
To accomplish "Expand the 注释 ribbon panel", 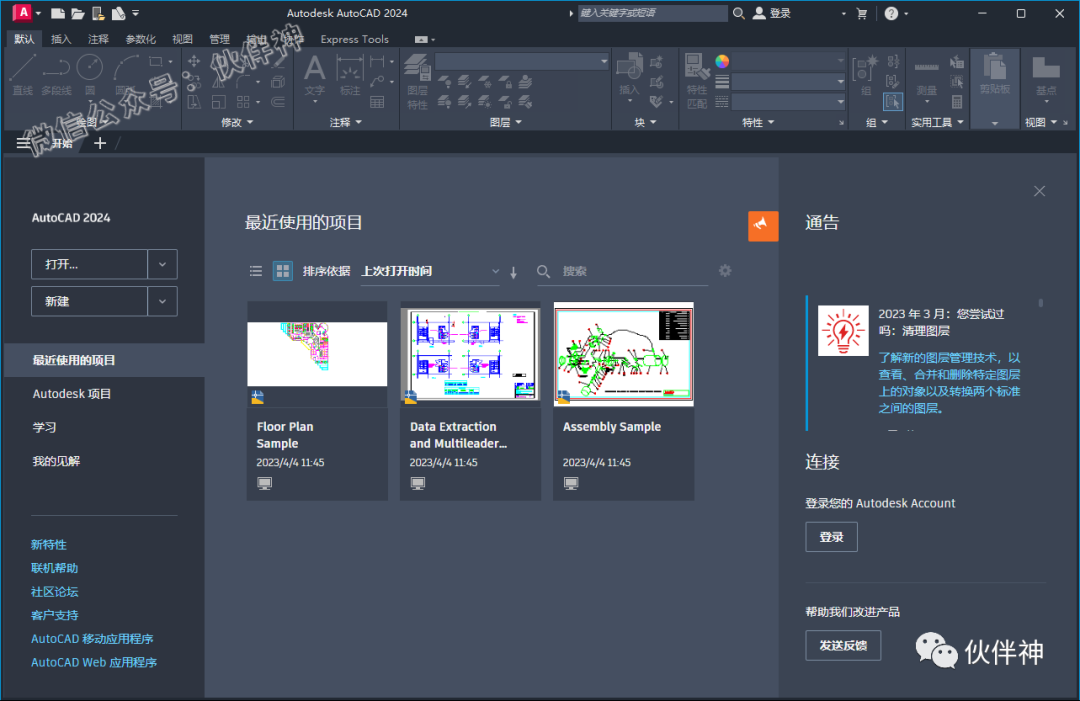I will click(x=346, y=122).
